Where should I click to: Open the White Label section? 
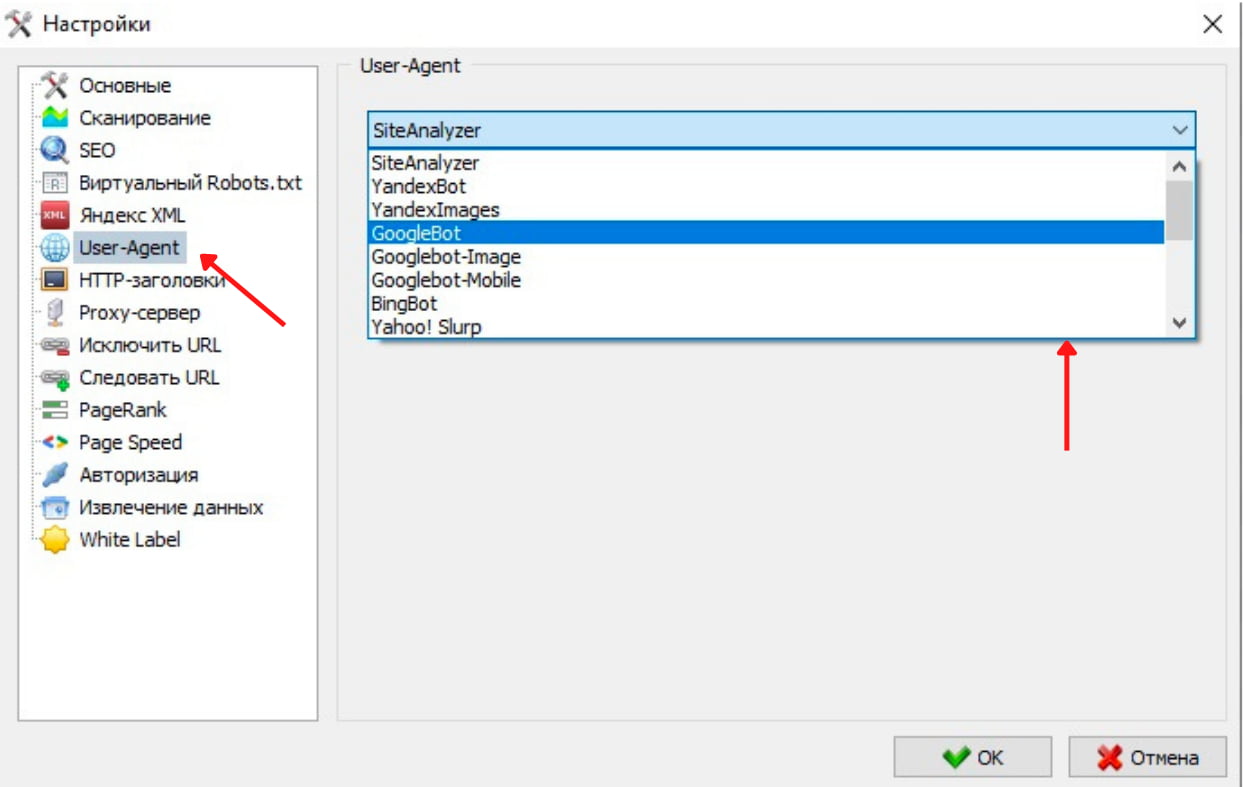(x=130, y=540)
